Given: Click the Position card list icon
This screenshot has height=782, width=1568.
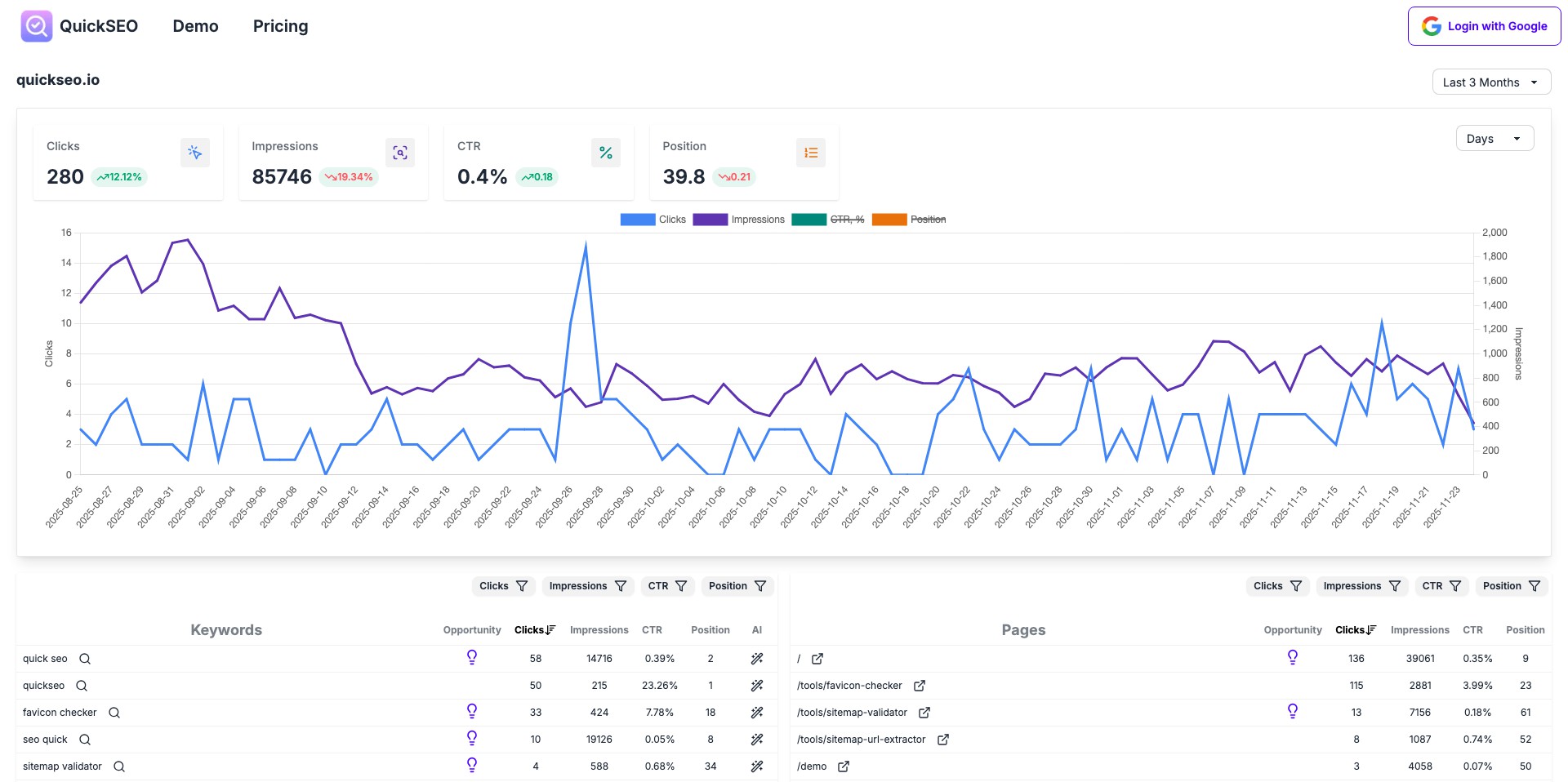Looking at the screenshot, I should tap(811, 153).
